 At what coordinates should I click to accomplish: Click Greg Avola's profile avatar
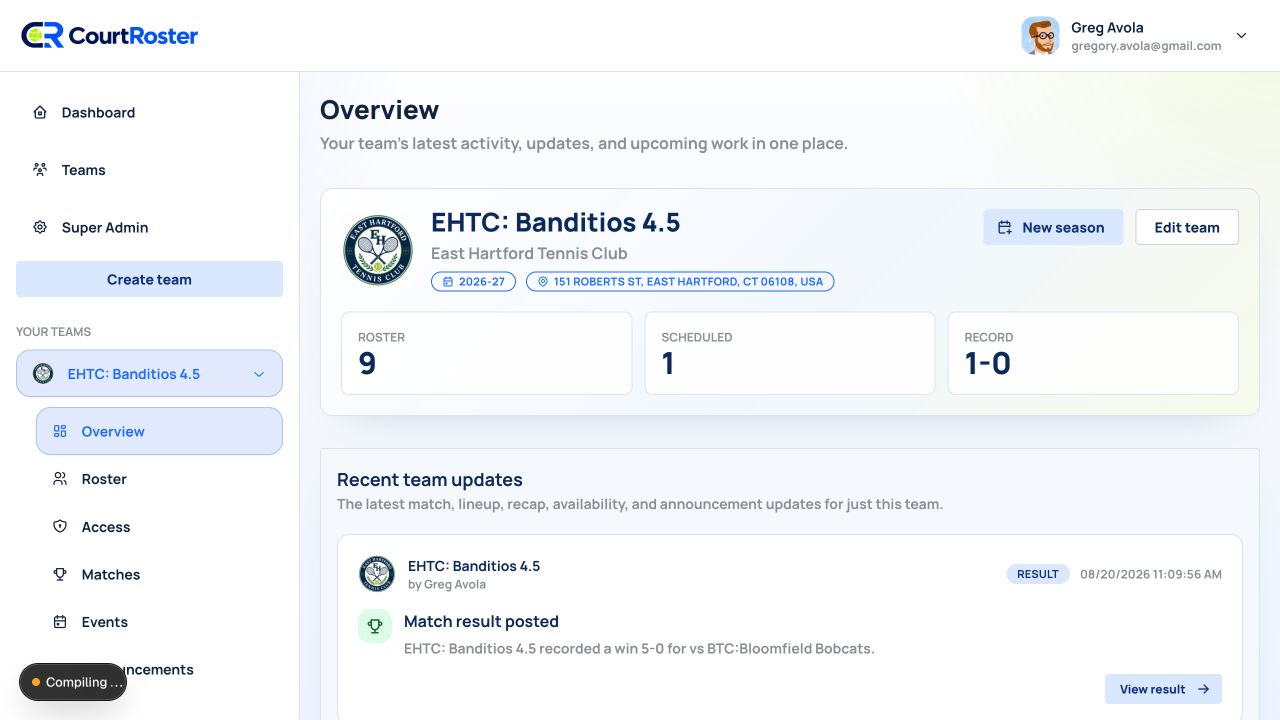click(1041, 36)
